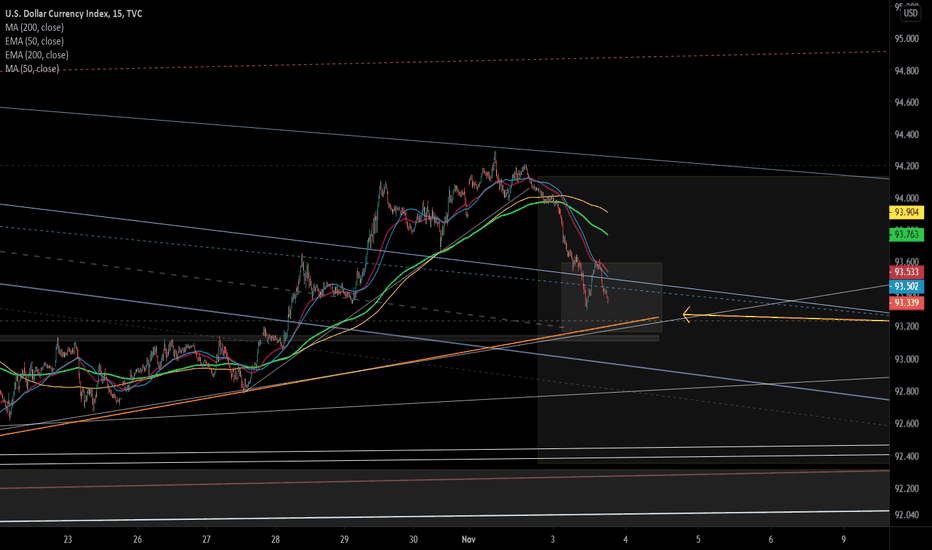Click the blue 93.502 price tag
This screenshot has width=932, height=550.
906,286
